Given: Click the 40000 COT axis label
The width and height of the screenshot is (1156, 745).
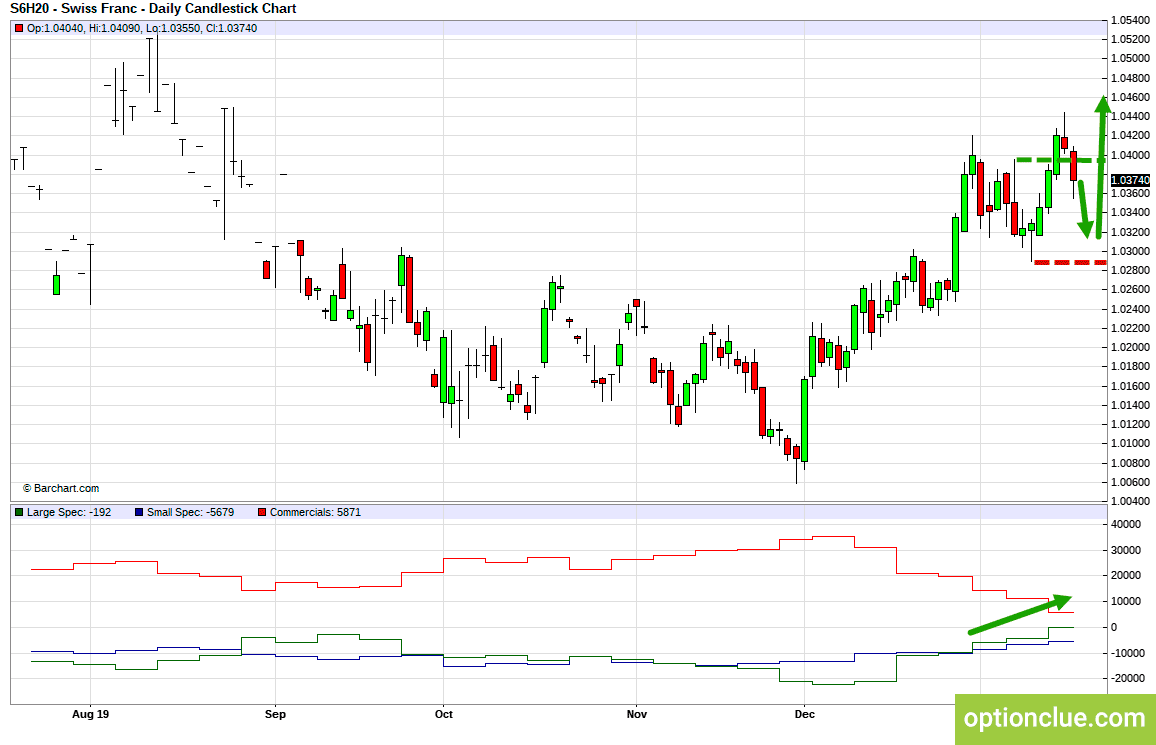Looking at the screenshot, I should pyautogui.click(x=1126, y=525).
